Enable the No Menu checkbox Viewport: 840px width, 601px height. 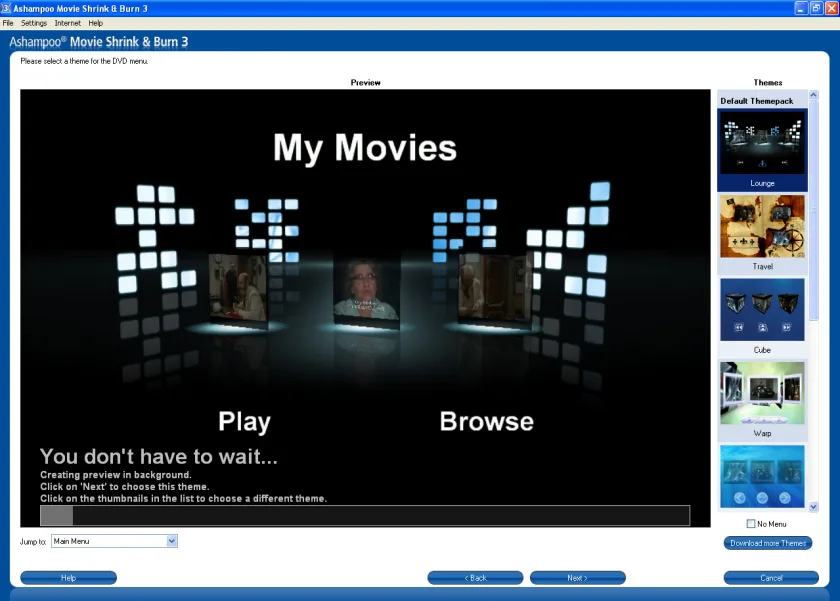point(751,524)
